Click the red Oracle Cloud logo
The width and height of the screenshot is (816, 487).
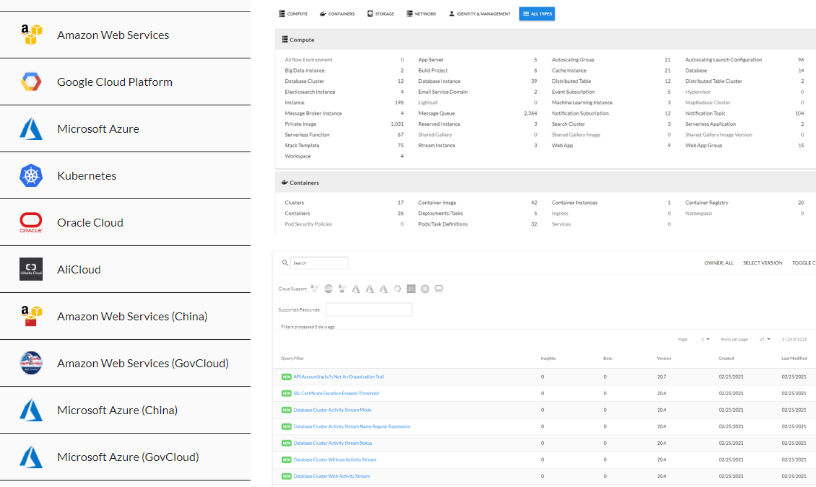[x=31, y=222]
